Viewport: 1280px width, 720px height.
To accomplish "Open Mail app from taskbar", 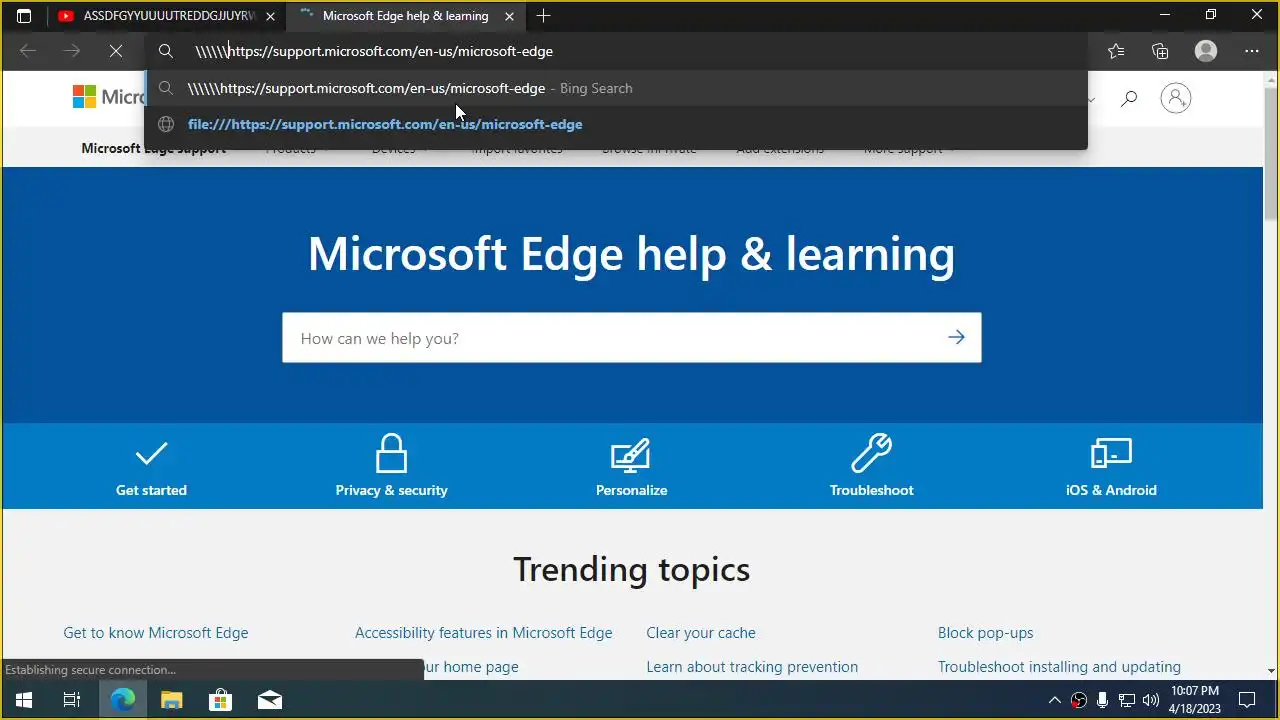I will click(270, 700).
